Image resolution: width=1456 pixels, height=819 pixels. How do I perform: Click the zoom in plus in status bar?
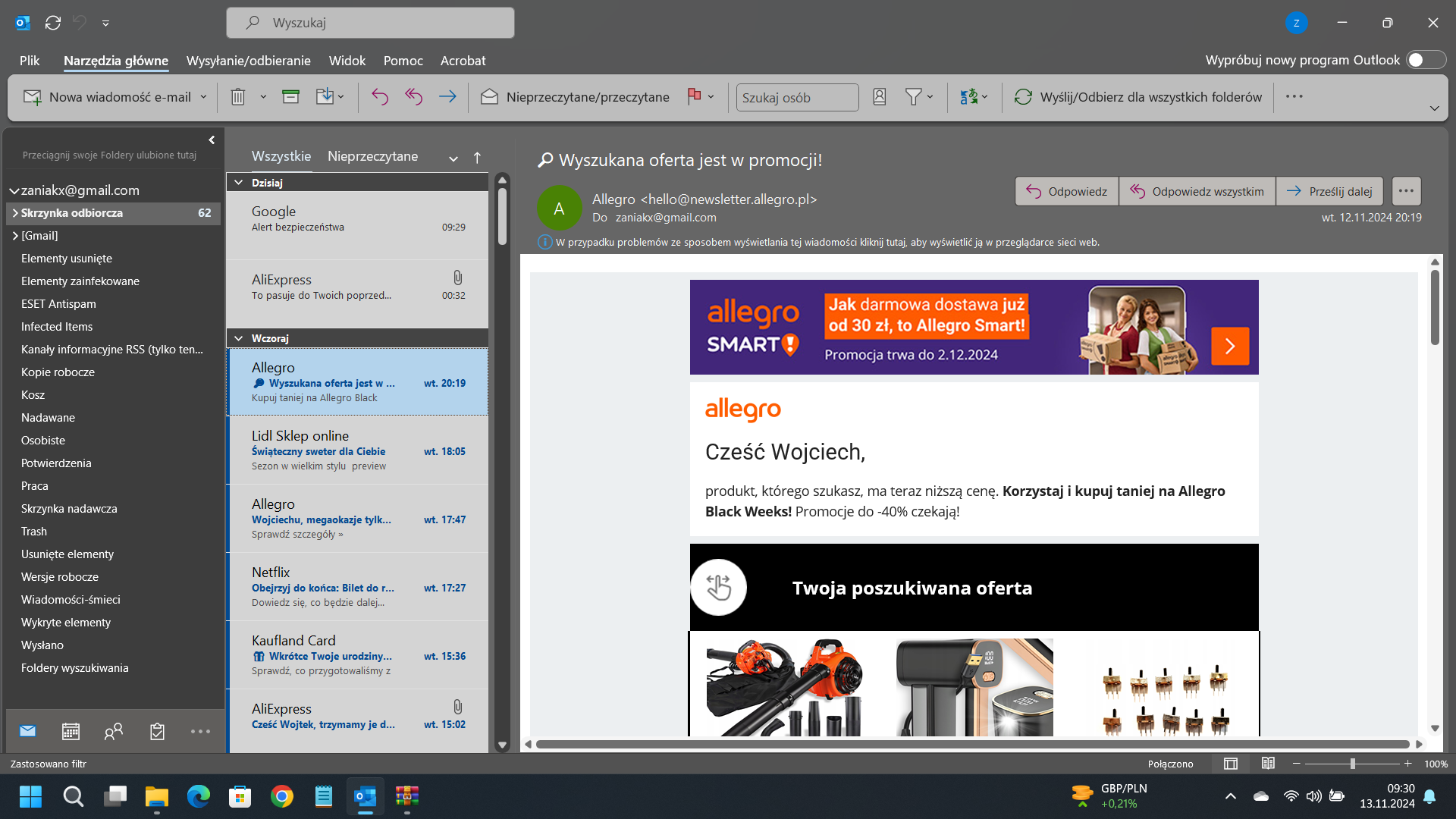[1408, 764]
